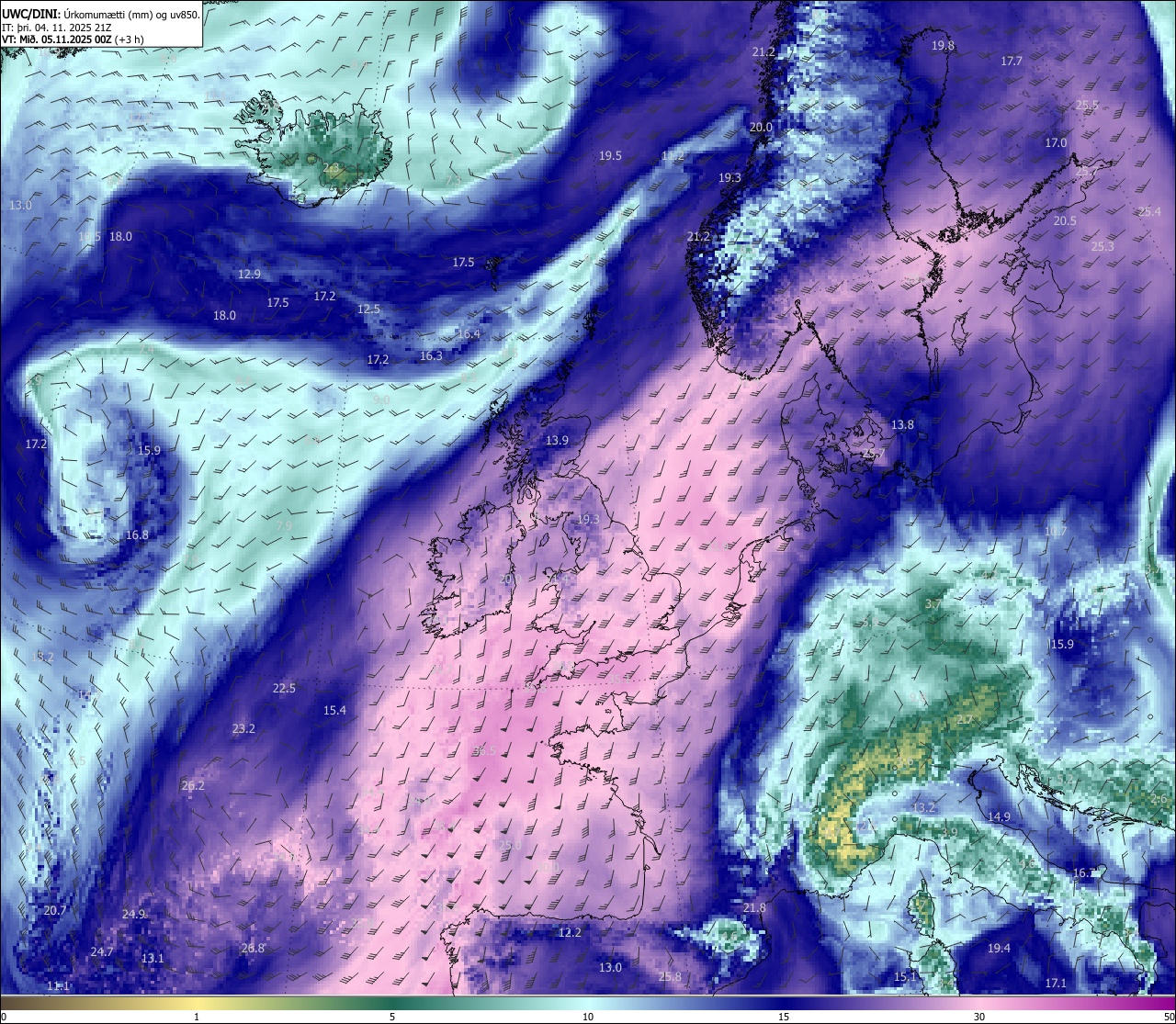Viewport: 1176px width, 1024px height.
Task: Click the 17.0 value label
Action: tap(1057, 142)
